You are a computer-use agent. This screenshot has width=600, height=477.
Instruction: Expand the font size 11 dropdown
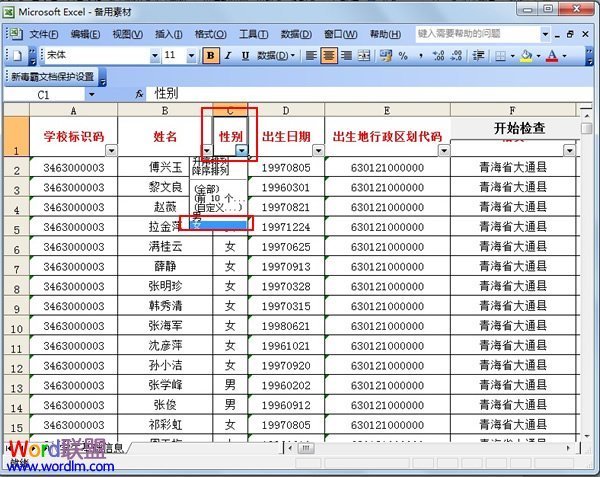[x=194, y=56]
